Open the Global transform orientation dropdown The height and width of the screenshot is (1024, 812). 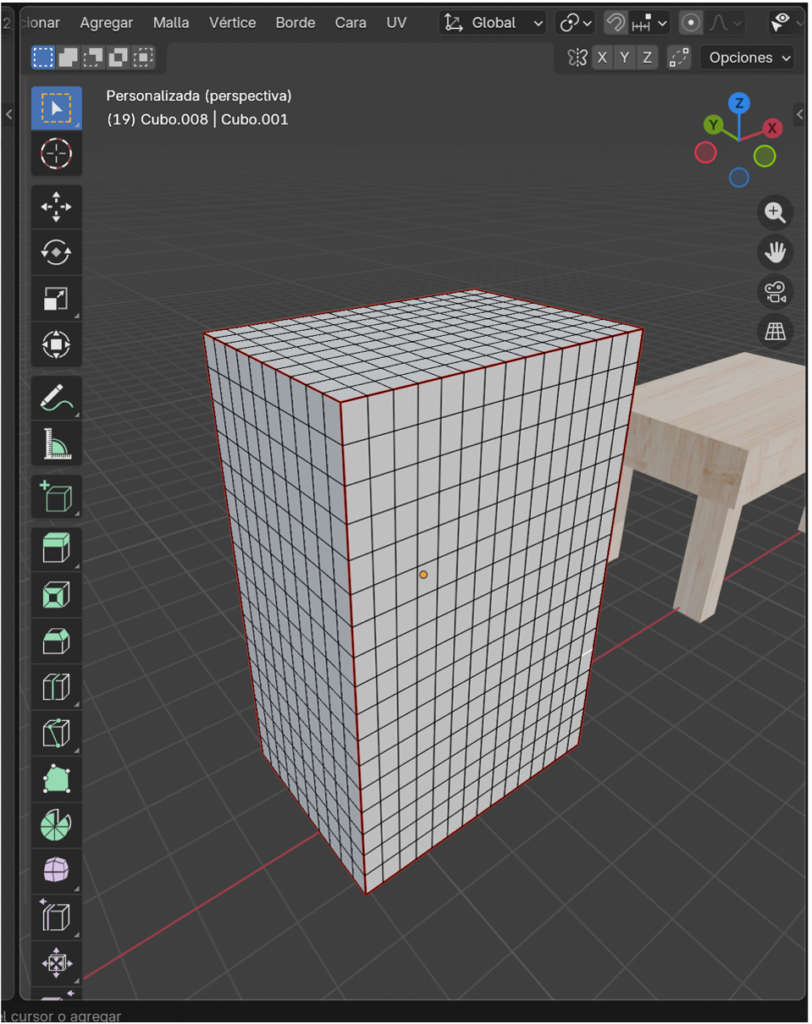click(x=495, y=22)
